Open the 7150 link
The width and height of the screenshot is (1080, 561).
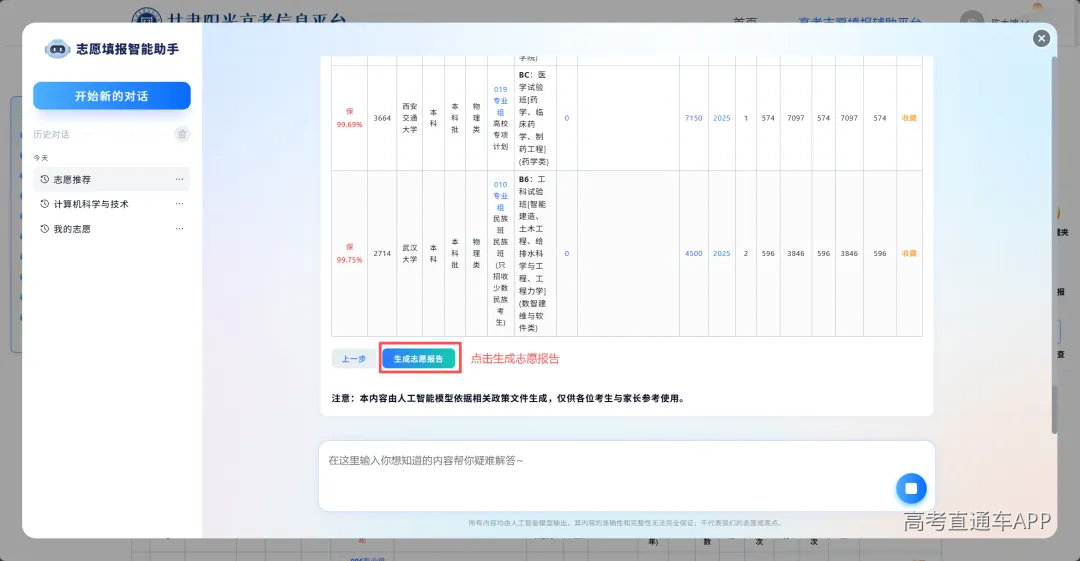[x=694, y=118]
